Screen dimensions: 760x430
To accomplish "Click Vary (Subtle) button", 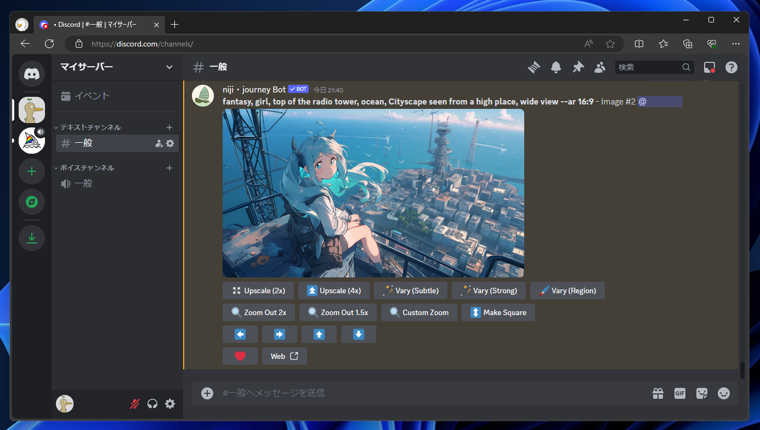I will click(411, 291).
